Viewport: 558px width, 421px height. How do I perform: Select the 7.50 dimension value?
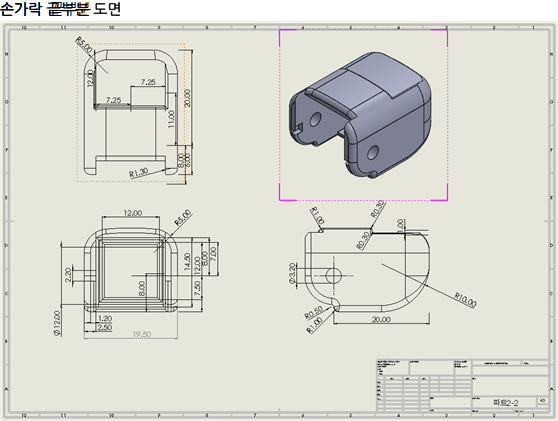click(x=197, y=288)
